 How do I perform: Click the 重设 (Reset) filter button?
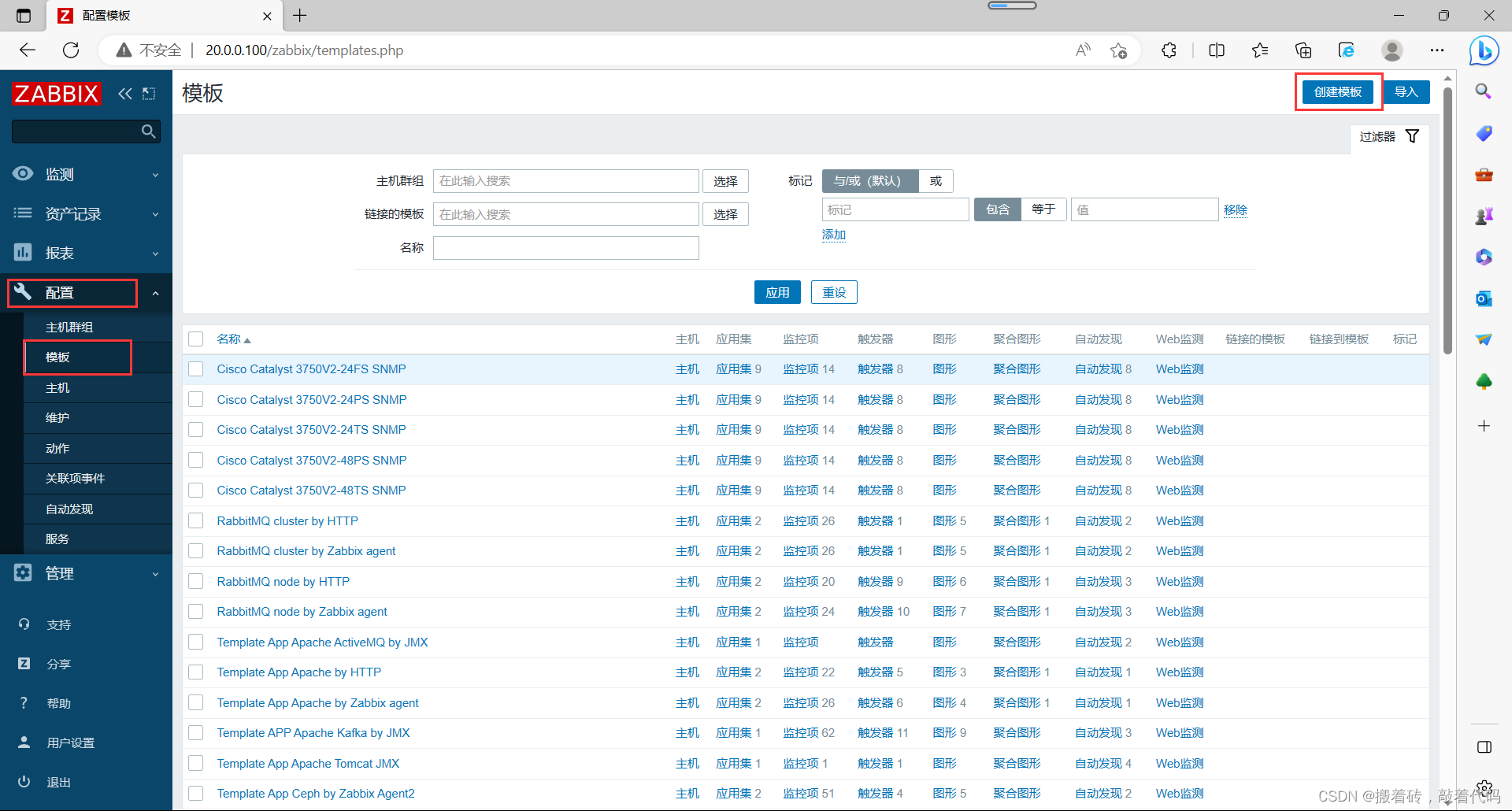[x=834, y=292]
